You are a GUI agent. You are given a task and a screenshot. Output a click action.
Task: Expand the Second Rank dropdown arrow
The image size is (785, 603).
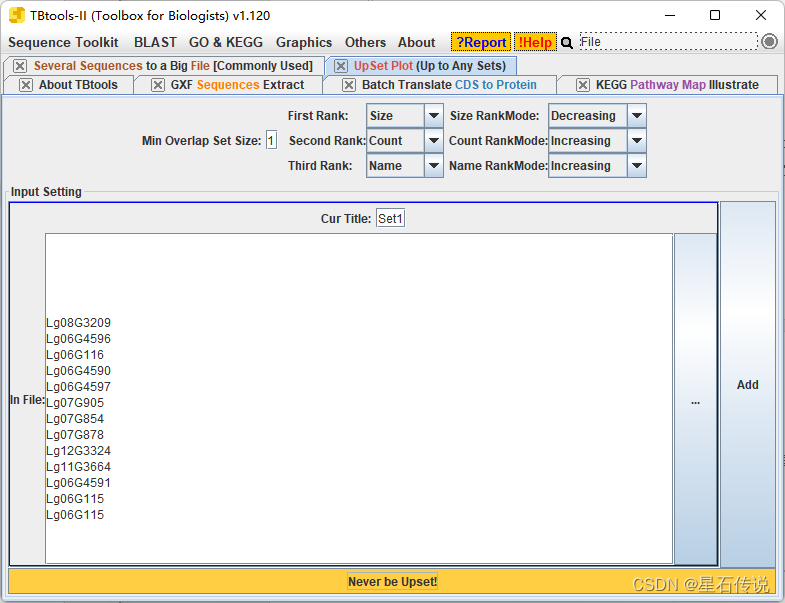[x=434, y=141]
